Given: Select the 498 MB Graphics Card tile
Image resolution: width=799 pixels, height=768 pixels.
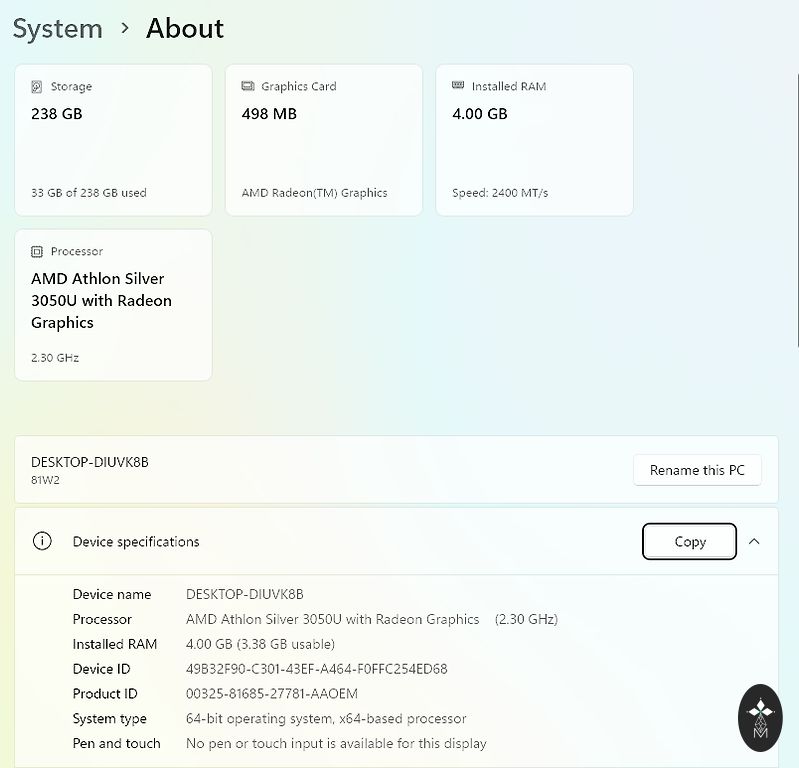Looking at the screenshot, I should [x=323, y=140].
